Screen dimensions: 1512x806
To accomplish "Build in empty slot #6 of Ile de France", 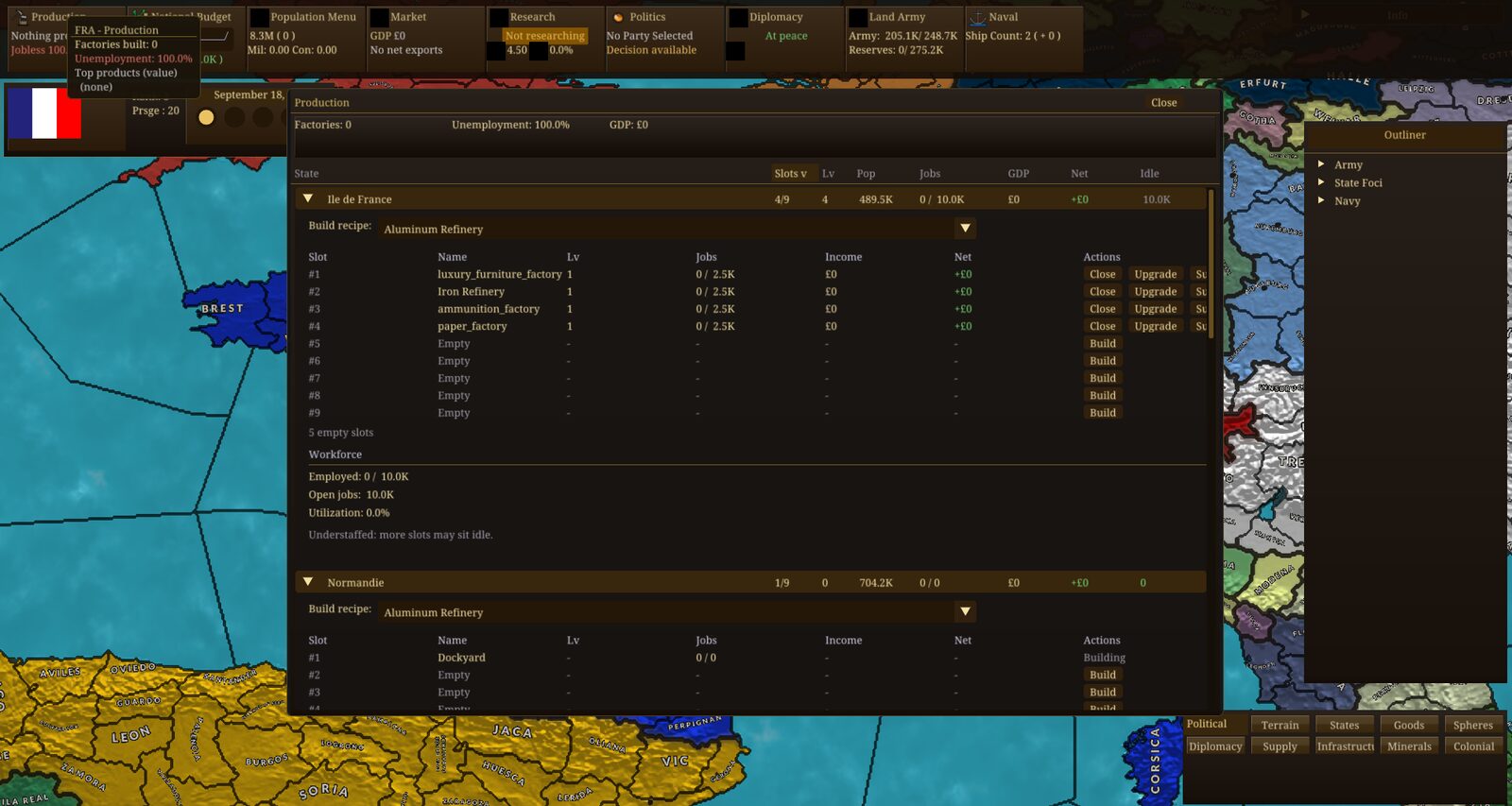I will tap(1102, 360).
